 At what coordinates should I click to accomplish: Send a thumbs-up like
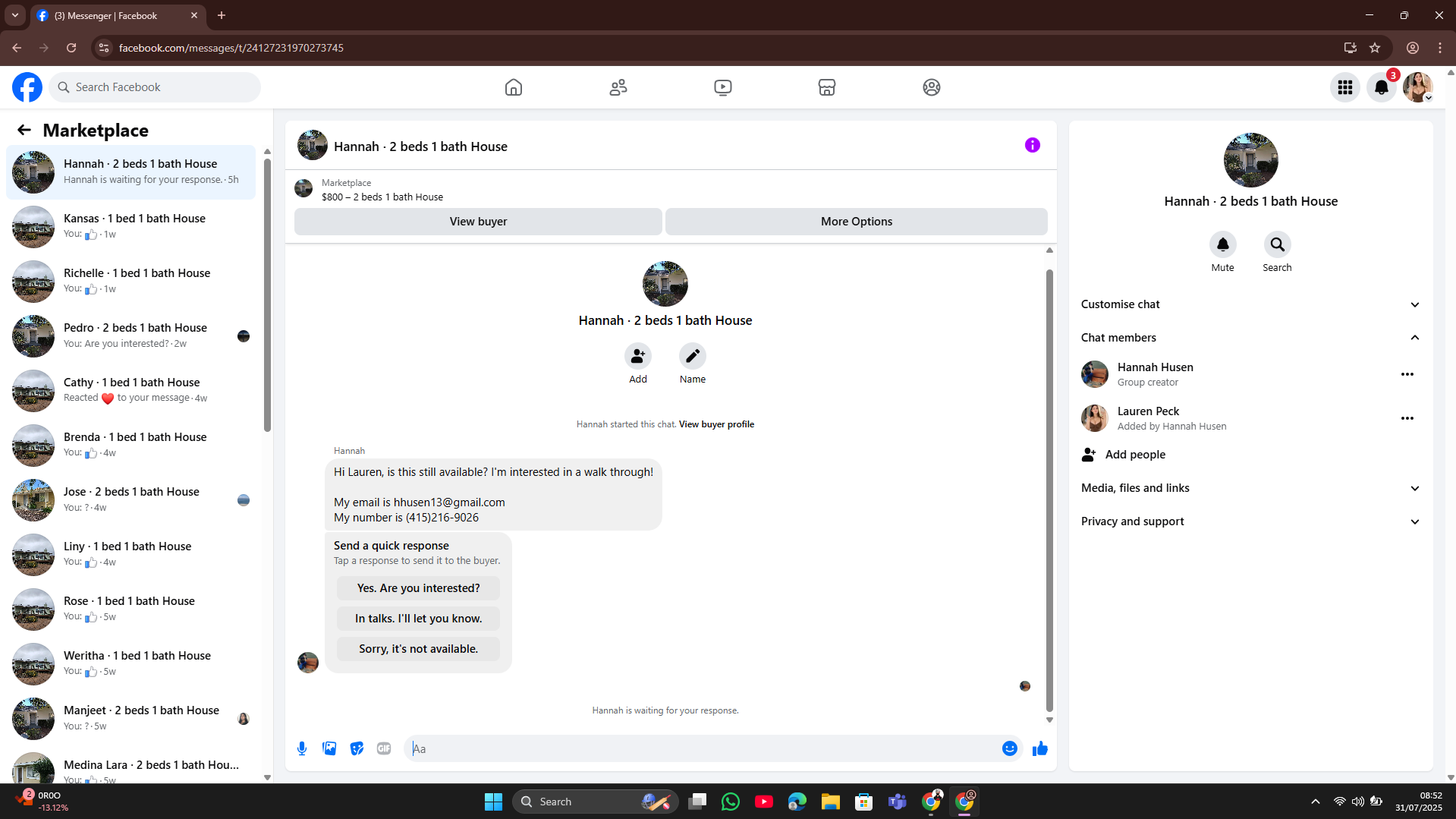tap(1040, 748)
